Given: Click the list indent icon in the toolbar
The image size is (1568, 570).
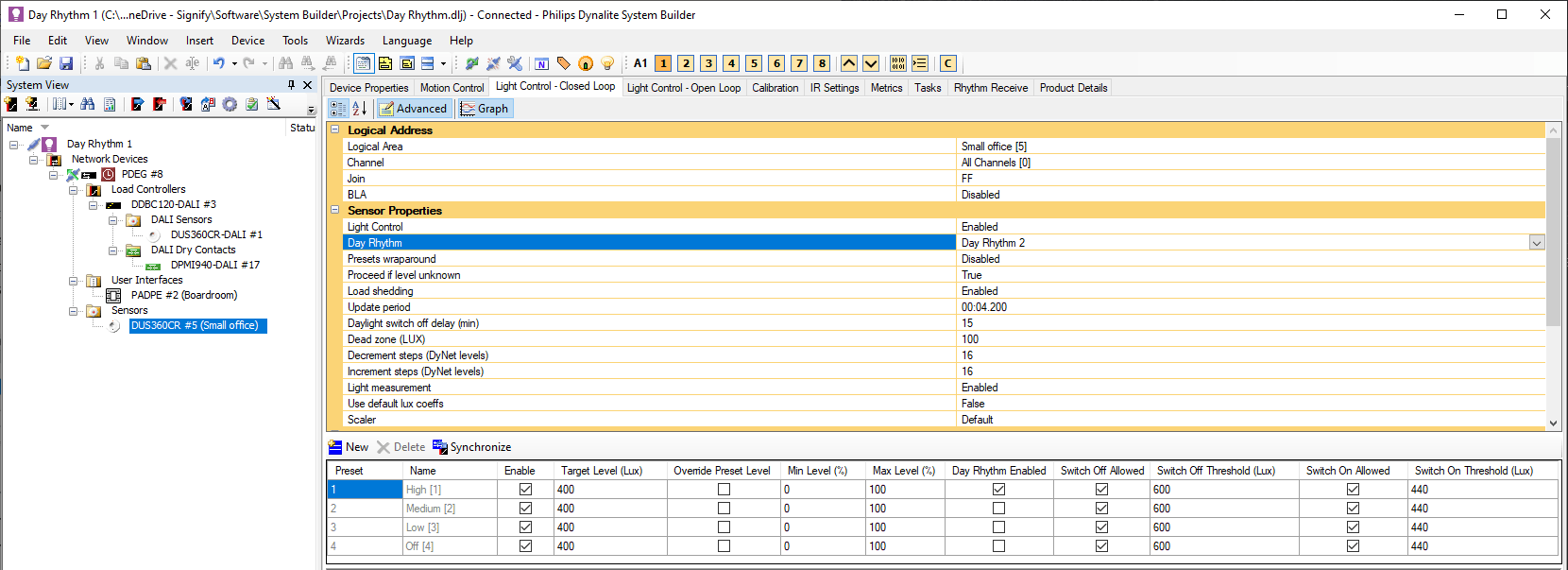Looking at the screenshot, I should [x=920, y=63].
